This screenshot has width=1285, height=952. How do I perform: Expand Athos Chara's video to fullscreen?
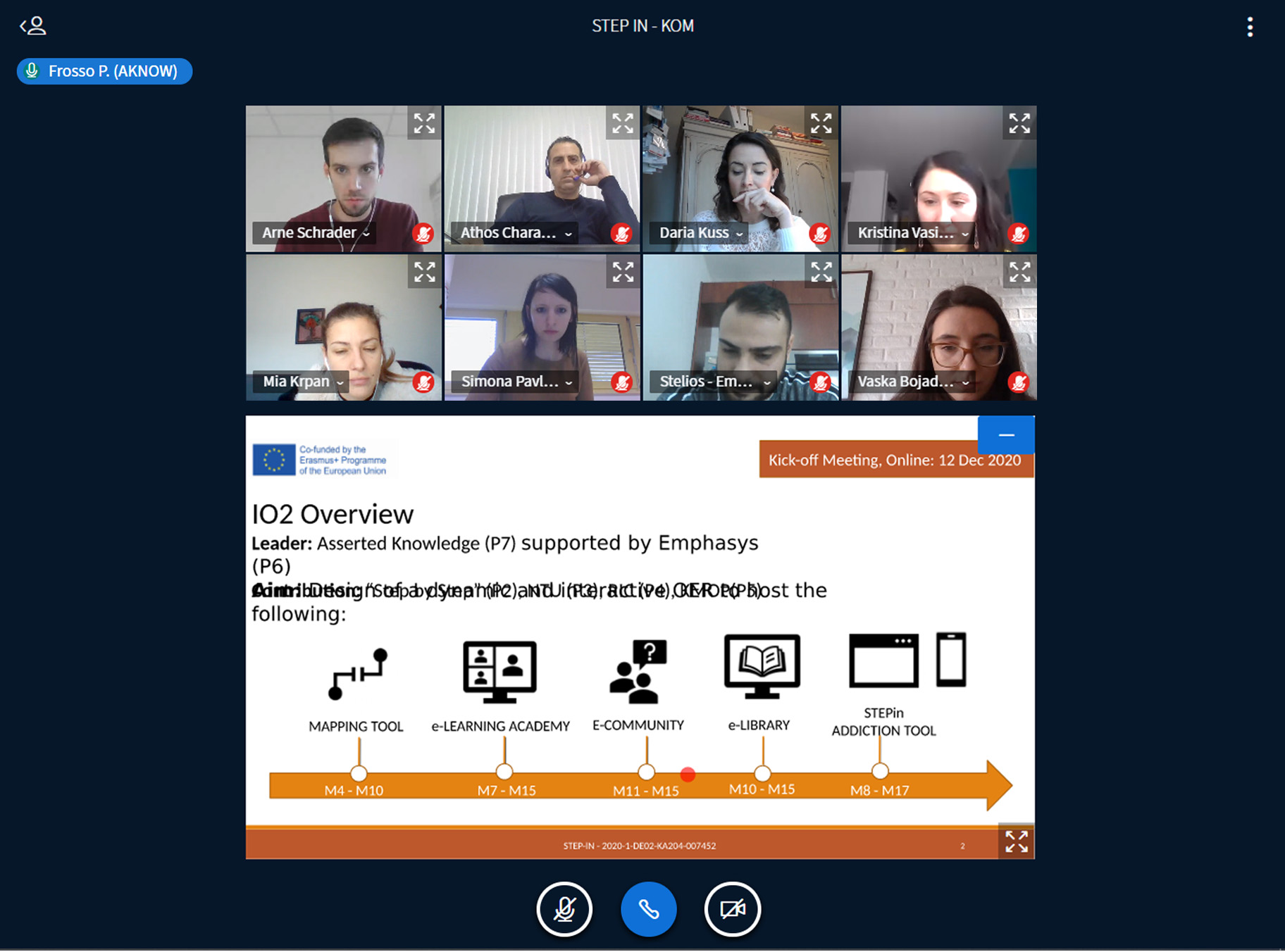pyautogui.click(x=623, y=123)
